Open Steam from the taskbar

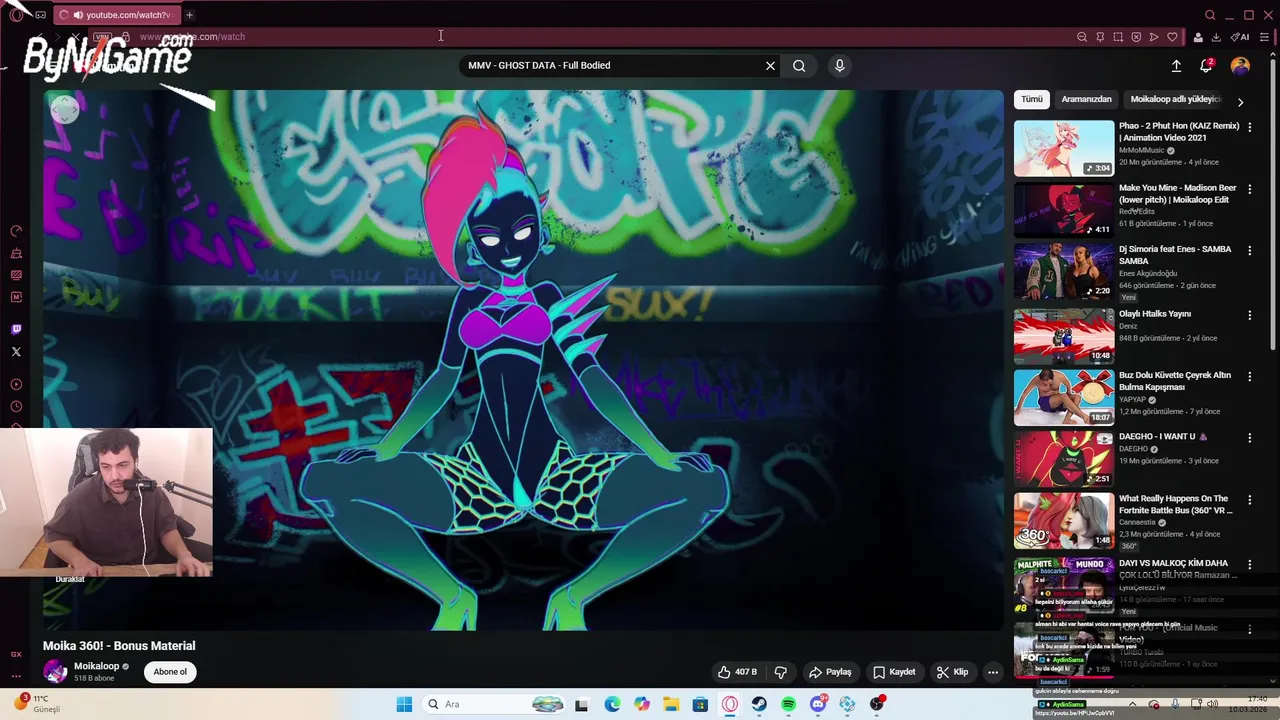(759, 705)
